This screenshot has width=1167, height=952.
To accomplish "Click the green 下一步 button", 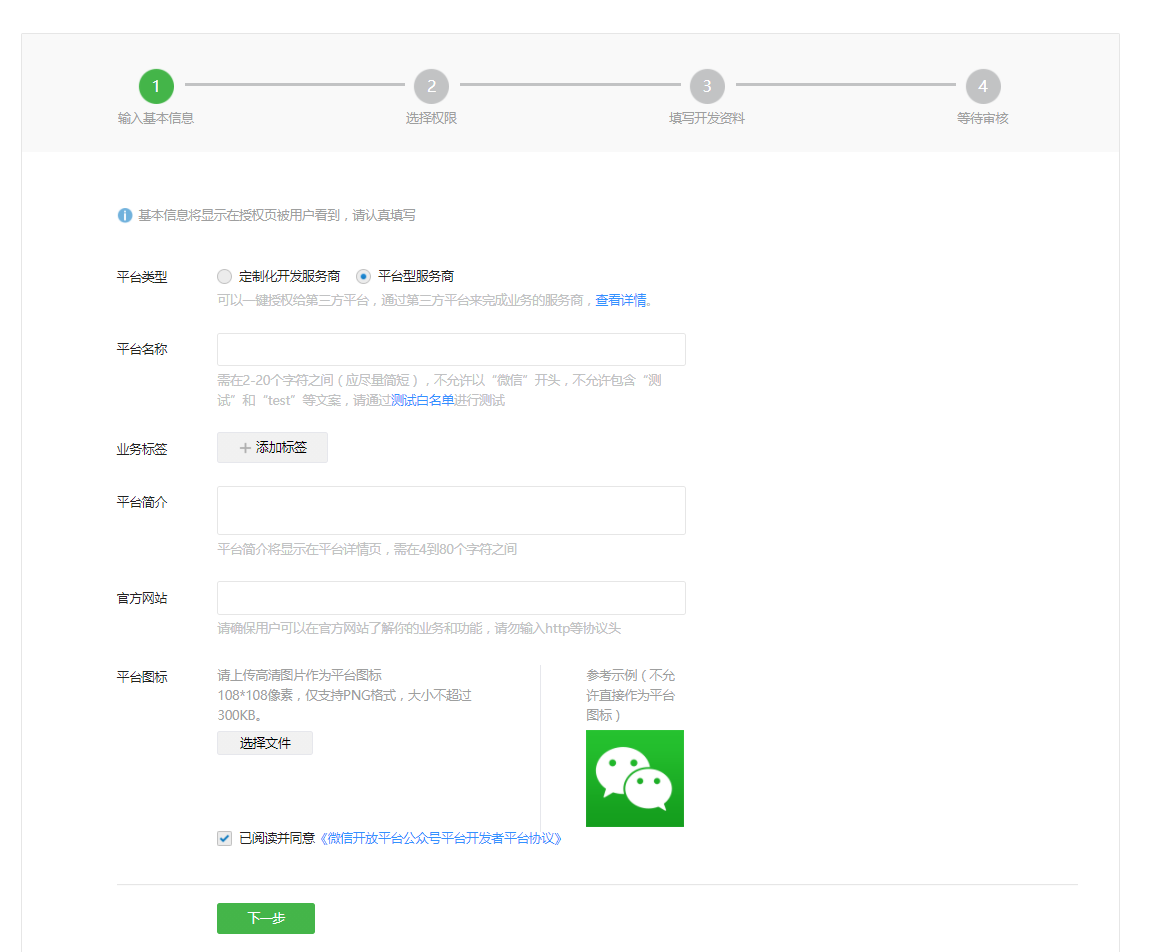I will (x=266, y=918).
